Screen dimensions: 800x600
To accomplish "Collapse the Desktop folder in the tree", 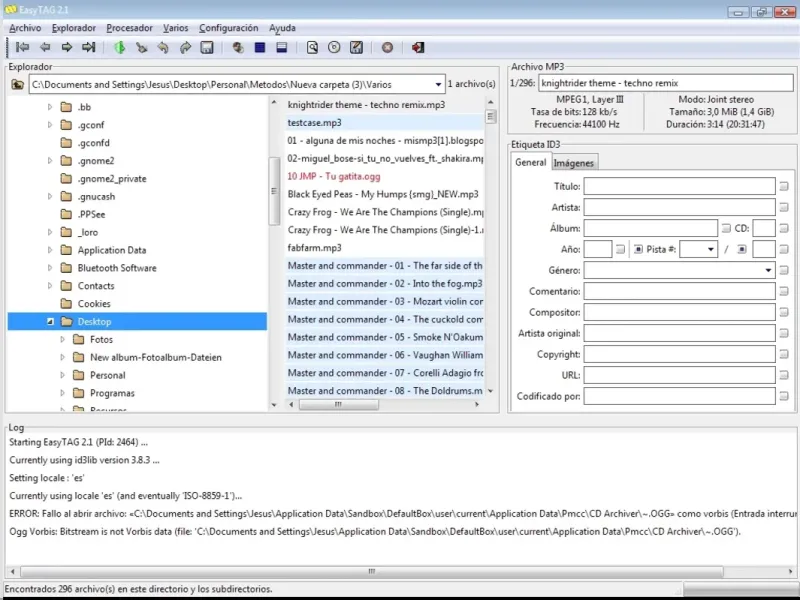I will [x=50, y=322].
